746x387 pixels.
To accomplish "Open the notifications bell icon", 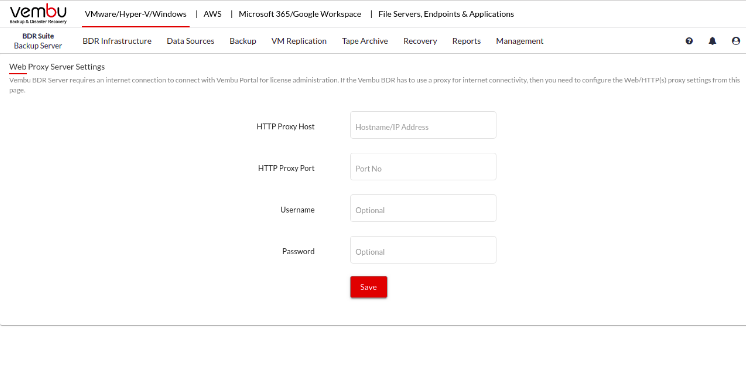I will [x=712, y=41].
